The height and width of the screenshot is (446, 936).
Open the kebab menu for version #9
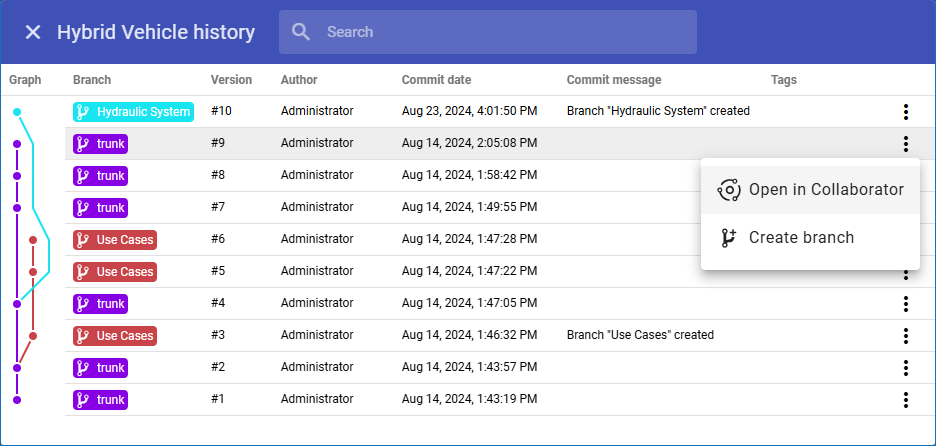pos(905,144)
